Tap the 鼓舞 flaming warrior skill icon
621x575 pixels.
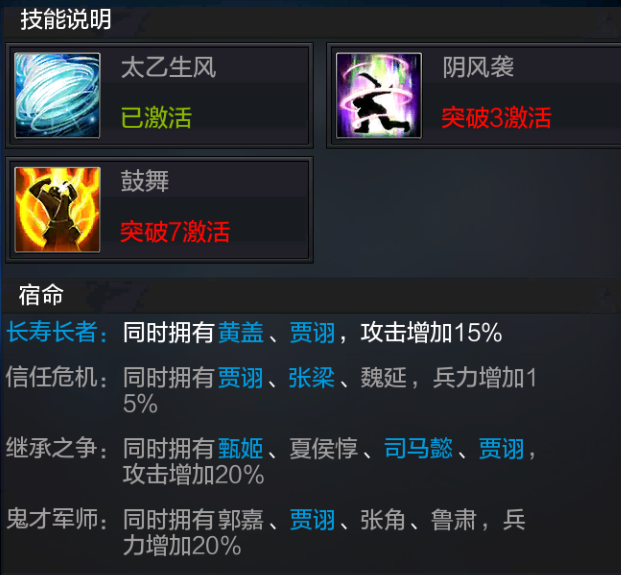57,209
